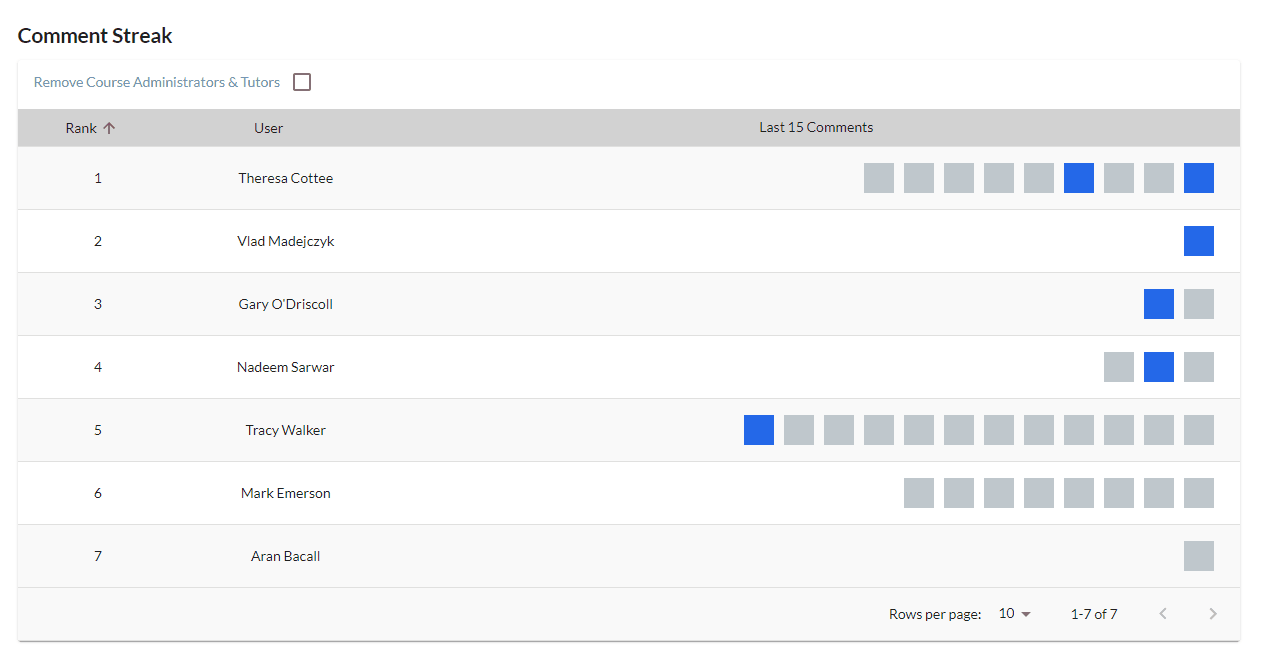This screenshot has width=1262, height=653.
Task: Click the ascending sort arrow beside Rank
Action: 110,127
